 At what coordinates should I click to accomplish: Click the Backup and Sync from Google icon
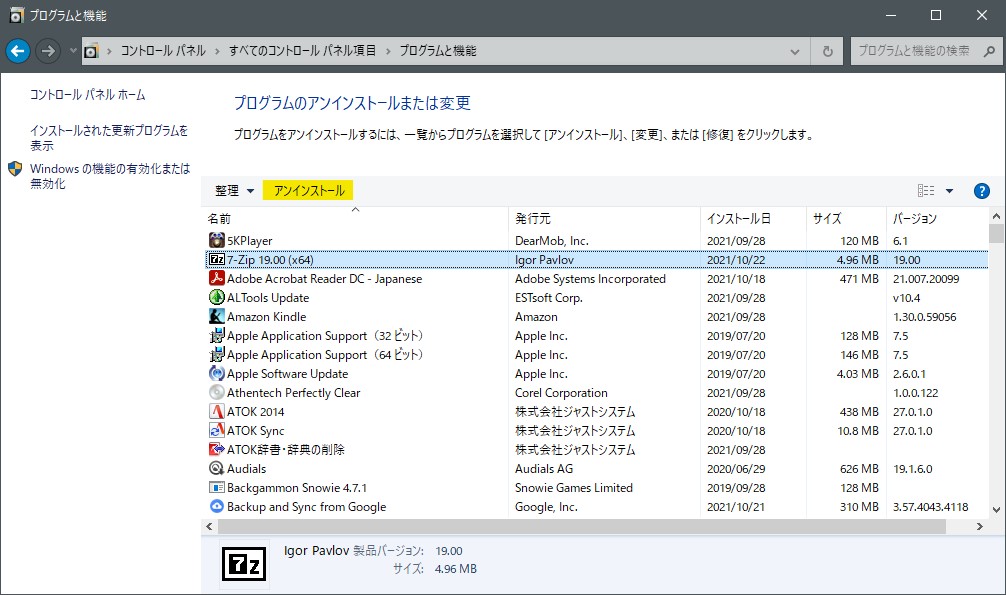pos(217,506)
